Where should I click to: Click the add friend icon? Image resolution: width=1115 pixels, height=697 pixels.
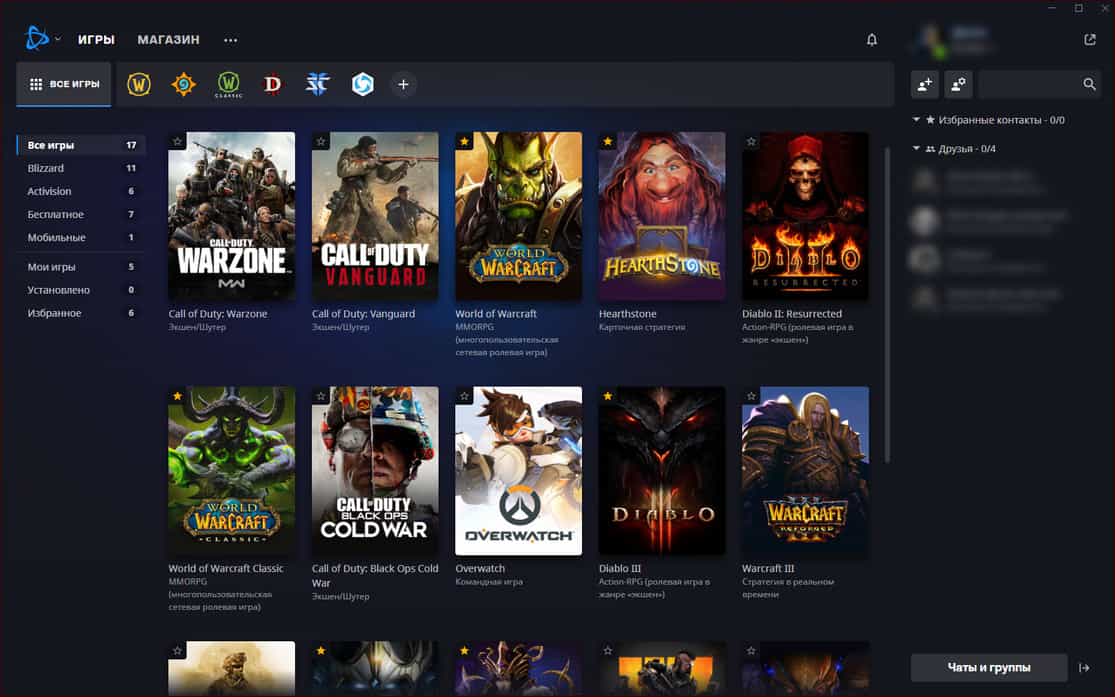pos(925,85)
